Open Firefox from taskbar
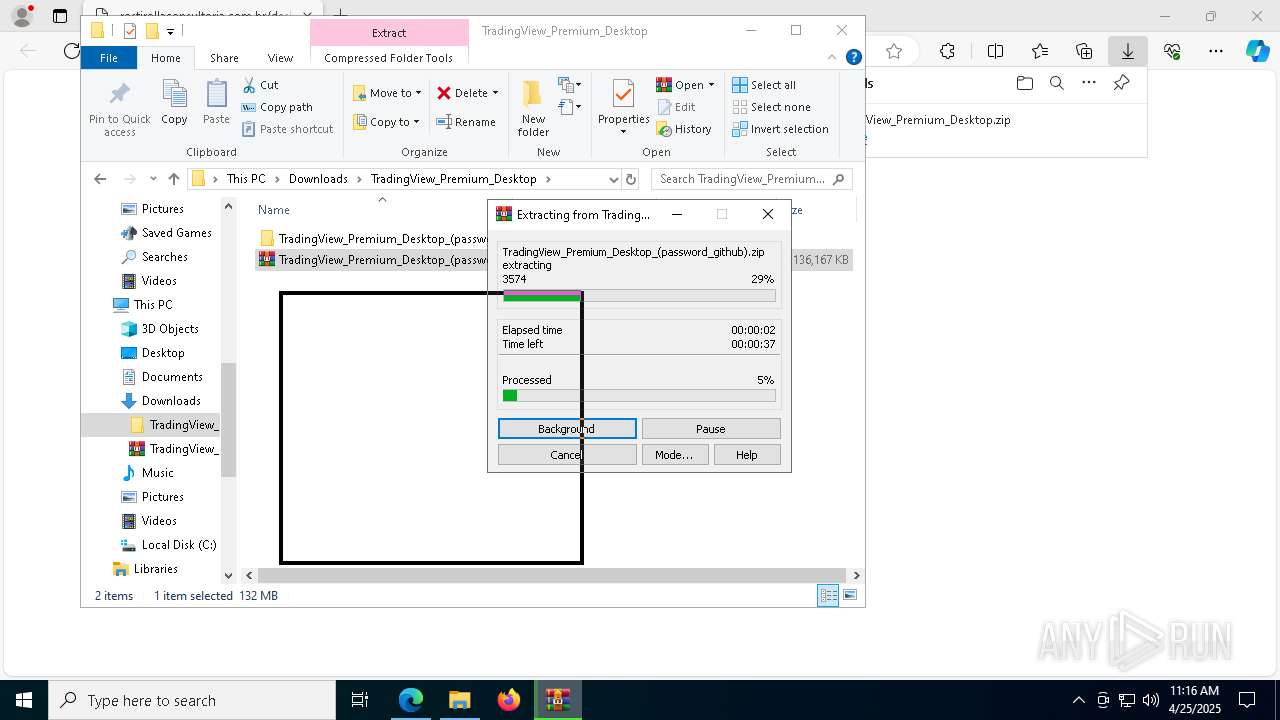1280x720 pixels. point(509,700)
